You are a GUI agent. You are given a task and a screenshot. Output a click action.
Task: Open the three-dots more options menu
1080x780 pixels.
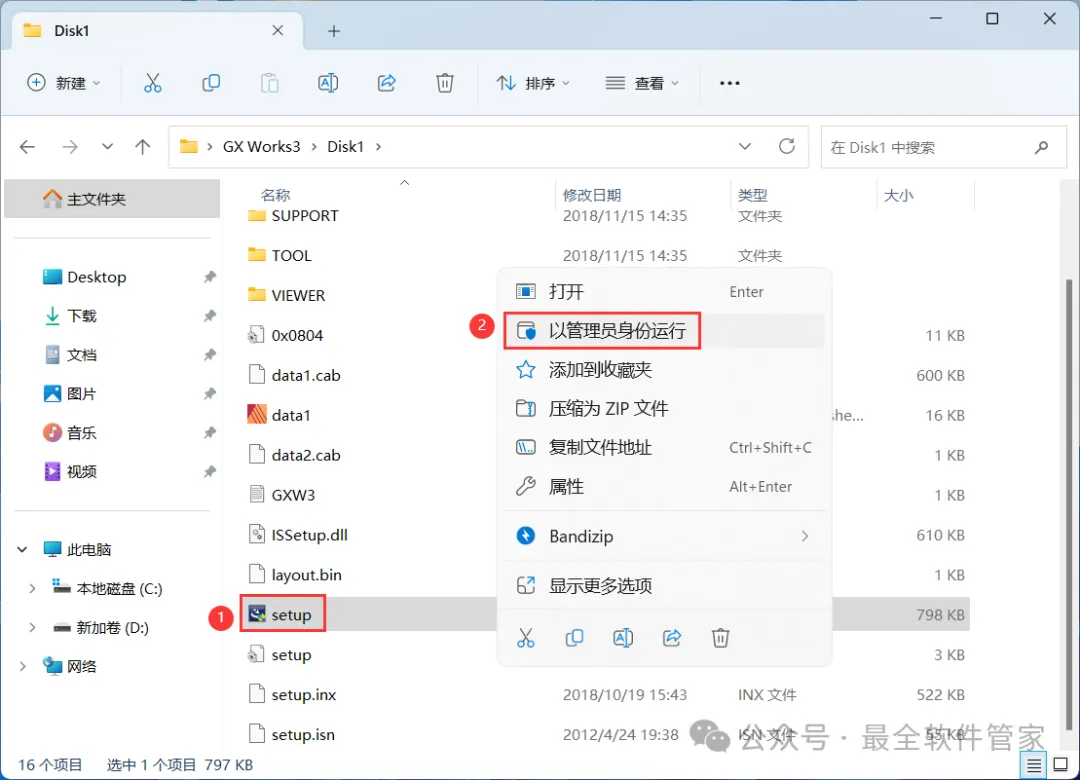point(729,83)
